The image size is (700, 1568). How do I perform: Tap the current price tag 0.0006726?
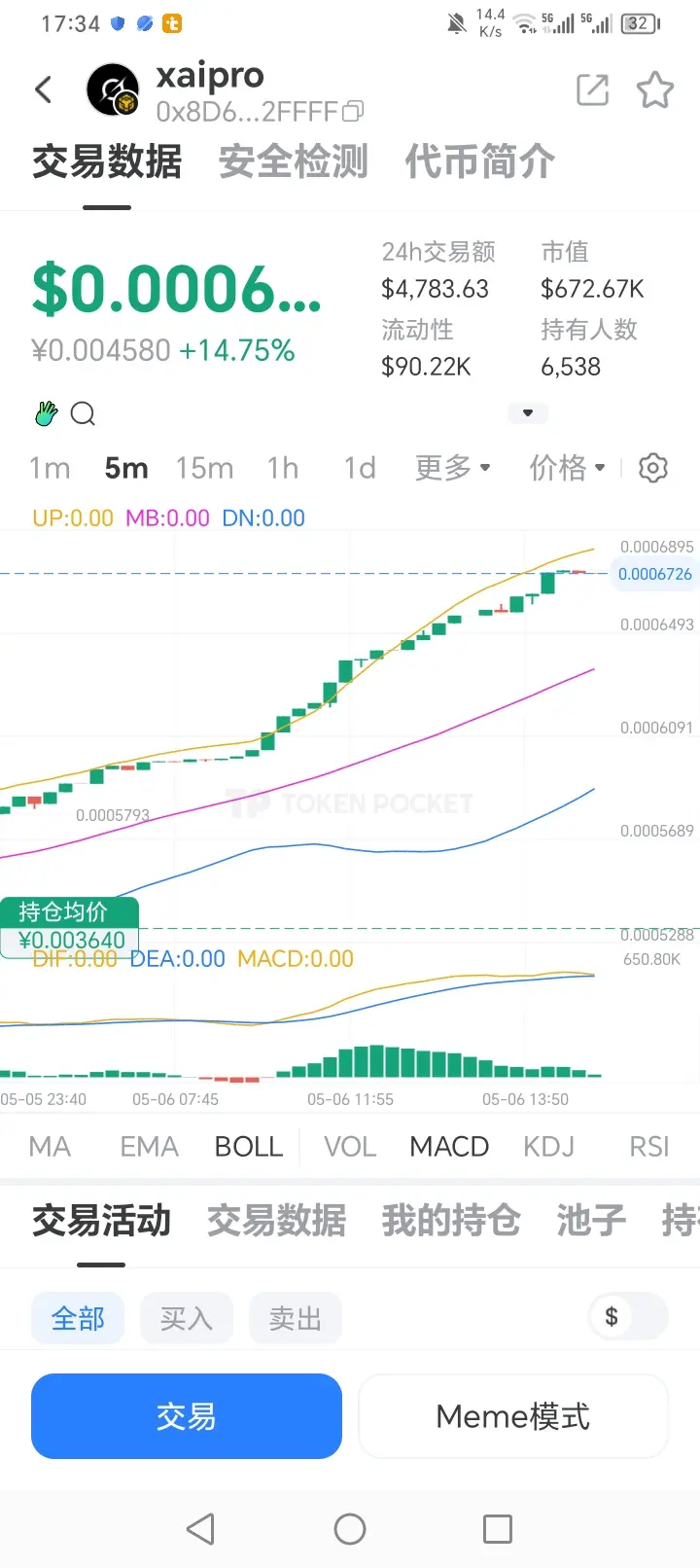pyautogui.click(x=654, y=574)
